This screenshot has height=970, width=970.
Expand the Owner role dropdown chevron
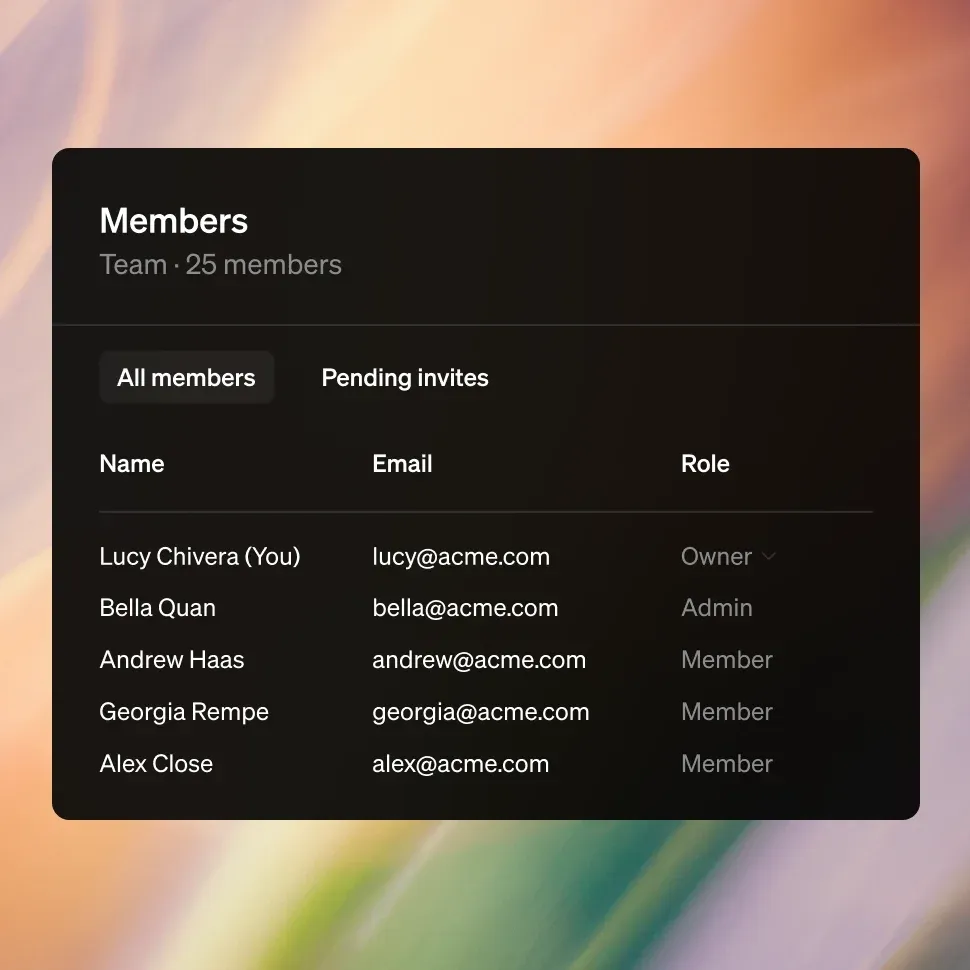tap(768, 556)
